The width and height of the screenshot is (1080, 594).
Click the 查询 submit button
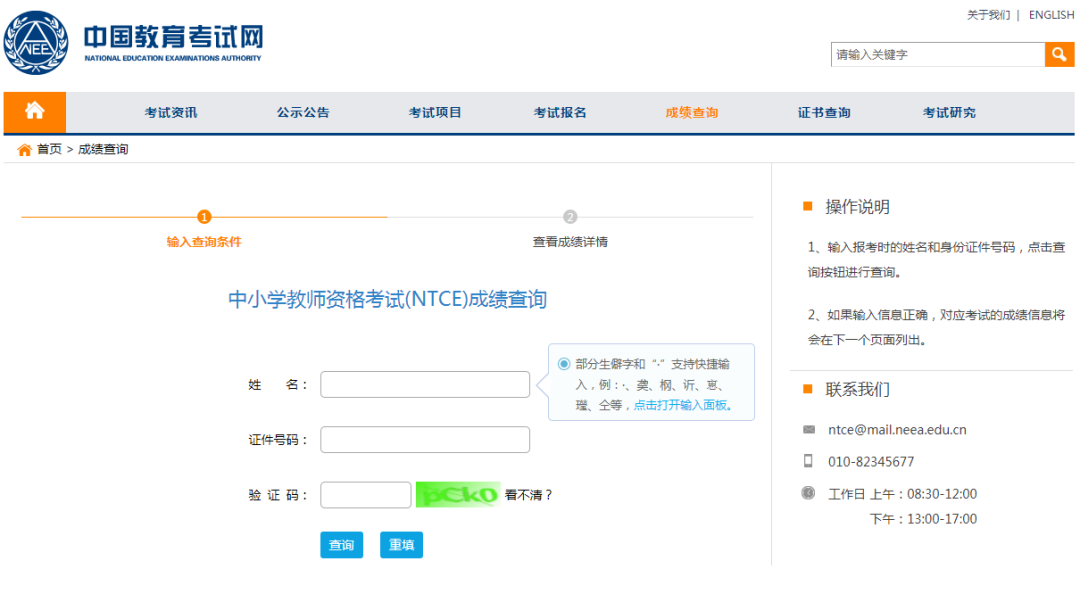click(x=341, y=545)
